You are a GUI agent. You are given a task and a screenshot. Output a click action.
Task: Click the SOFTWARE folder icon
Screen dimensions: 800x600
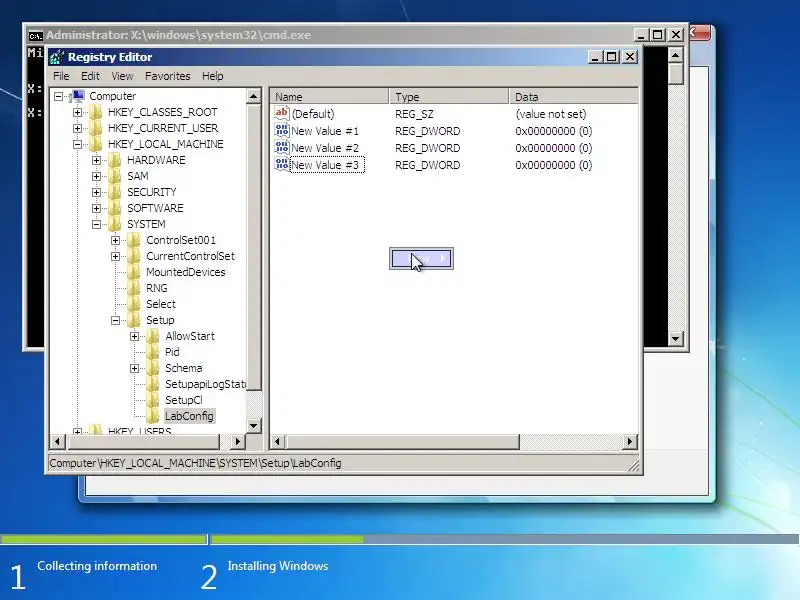[x=115, y=208]
